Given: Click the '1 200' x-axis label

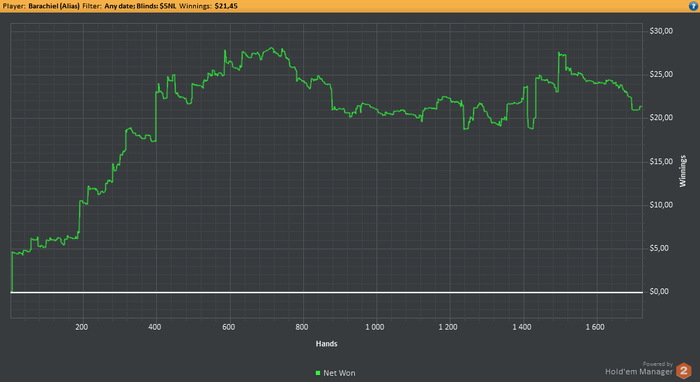Looking at the screenshot, I should (x=448, y=327).
